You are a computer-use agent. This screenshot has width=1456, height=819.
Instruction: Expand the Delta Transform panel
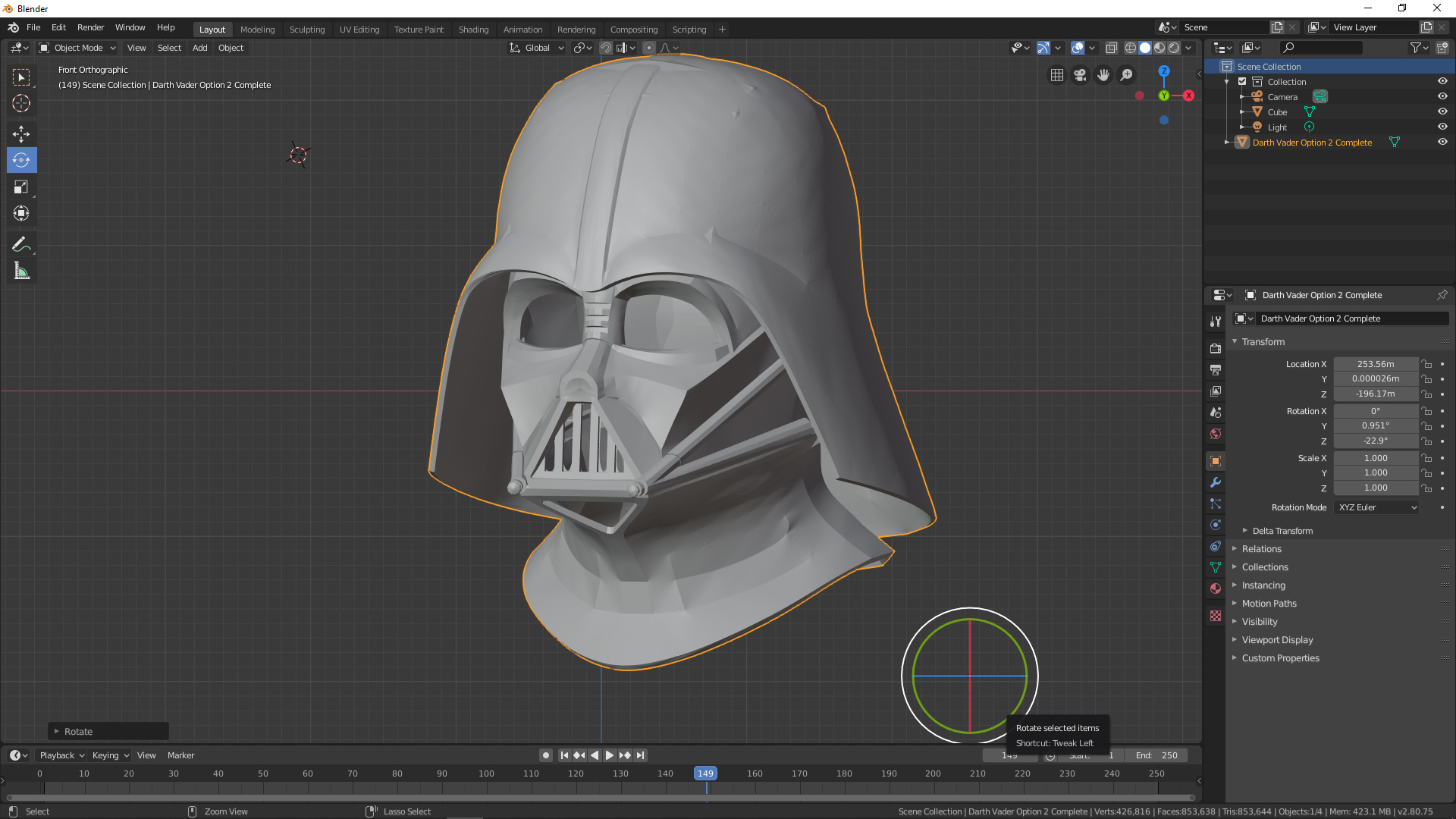pos(1282,531)
